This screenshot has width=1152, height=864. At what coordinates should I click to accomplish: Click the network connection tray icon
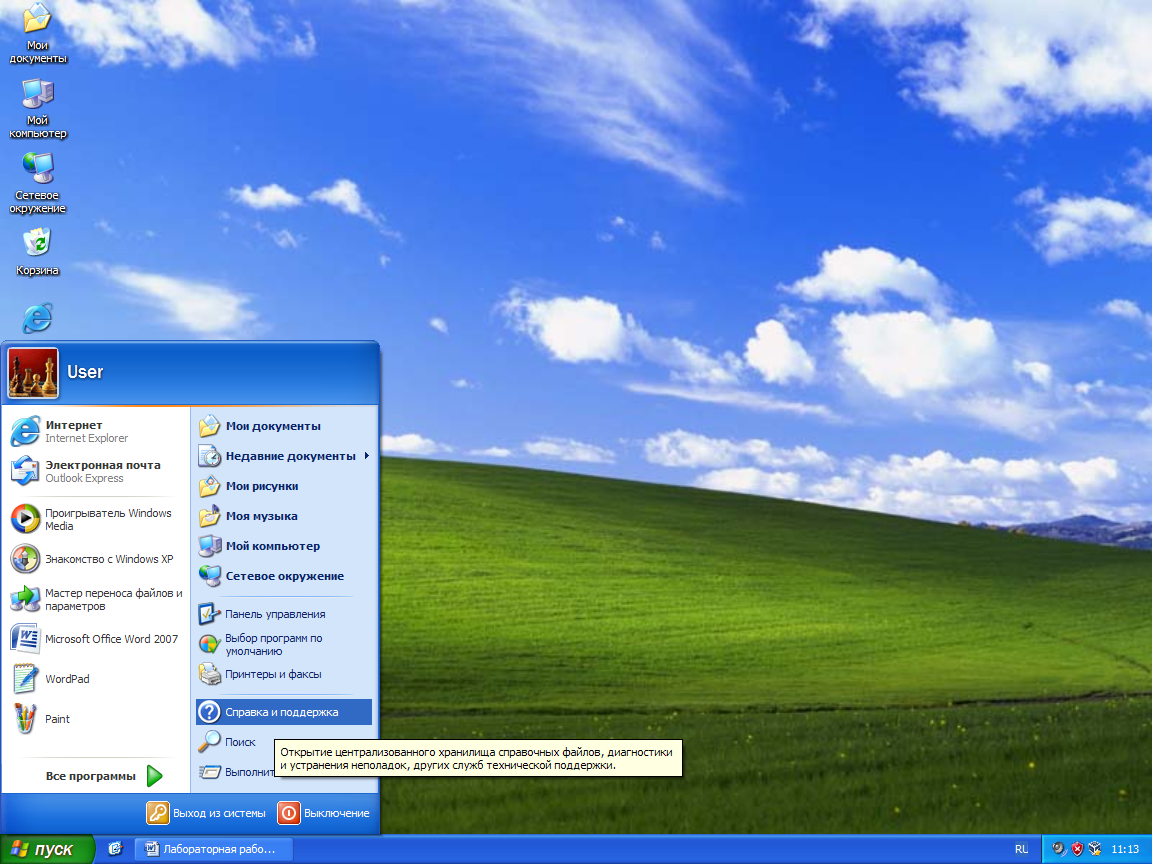1095,849
